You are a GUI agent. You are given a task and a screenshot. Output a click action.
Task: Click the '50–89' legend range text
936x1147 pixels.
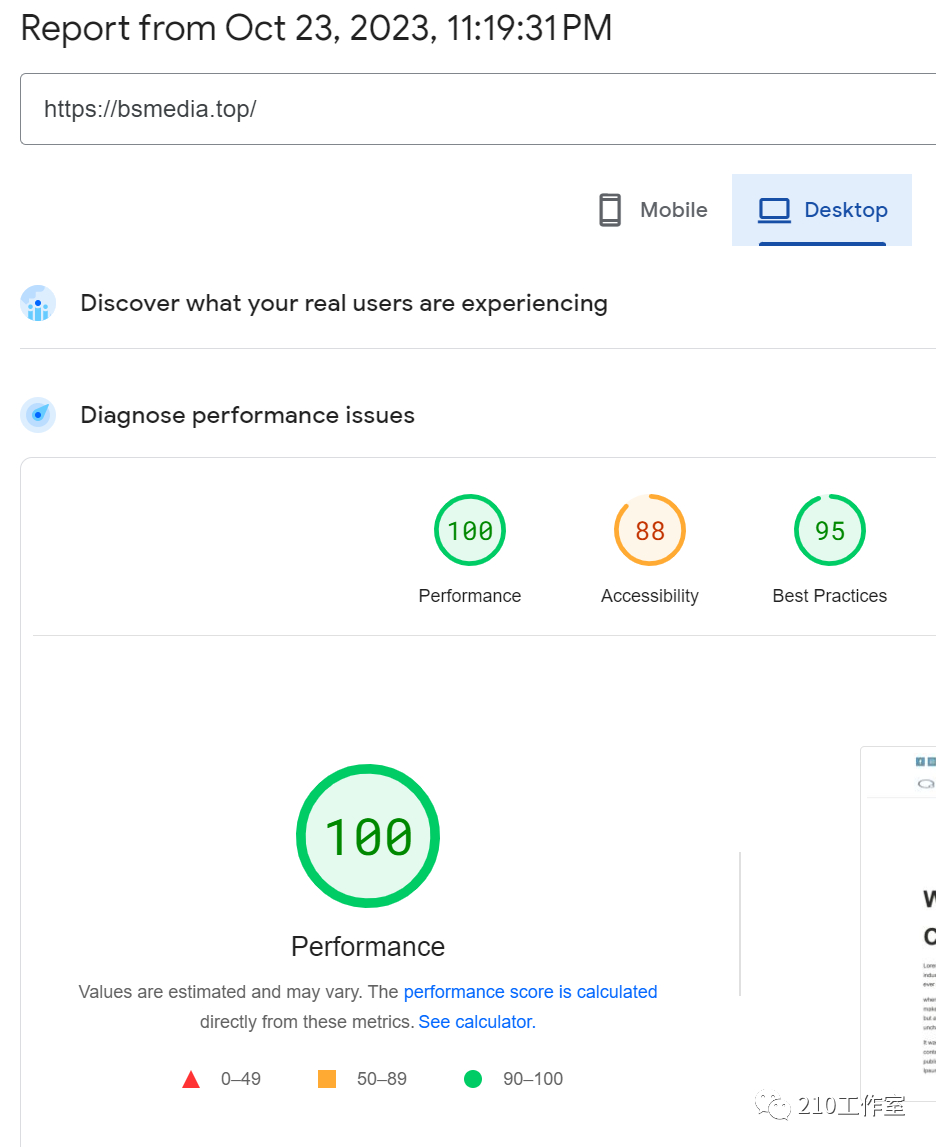[382, 1079]
